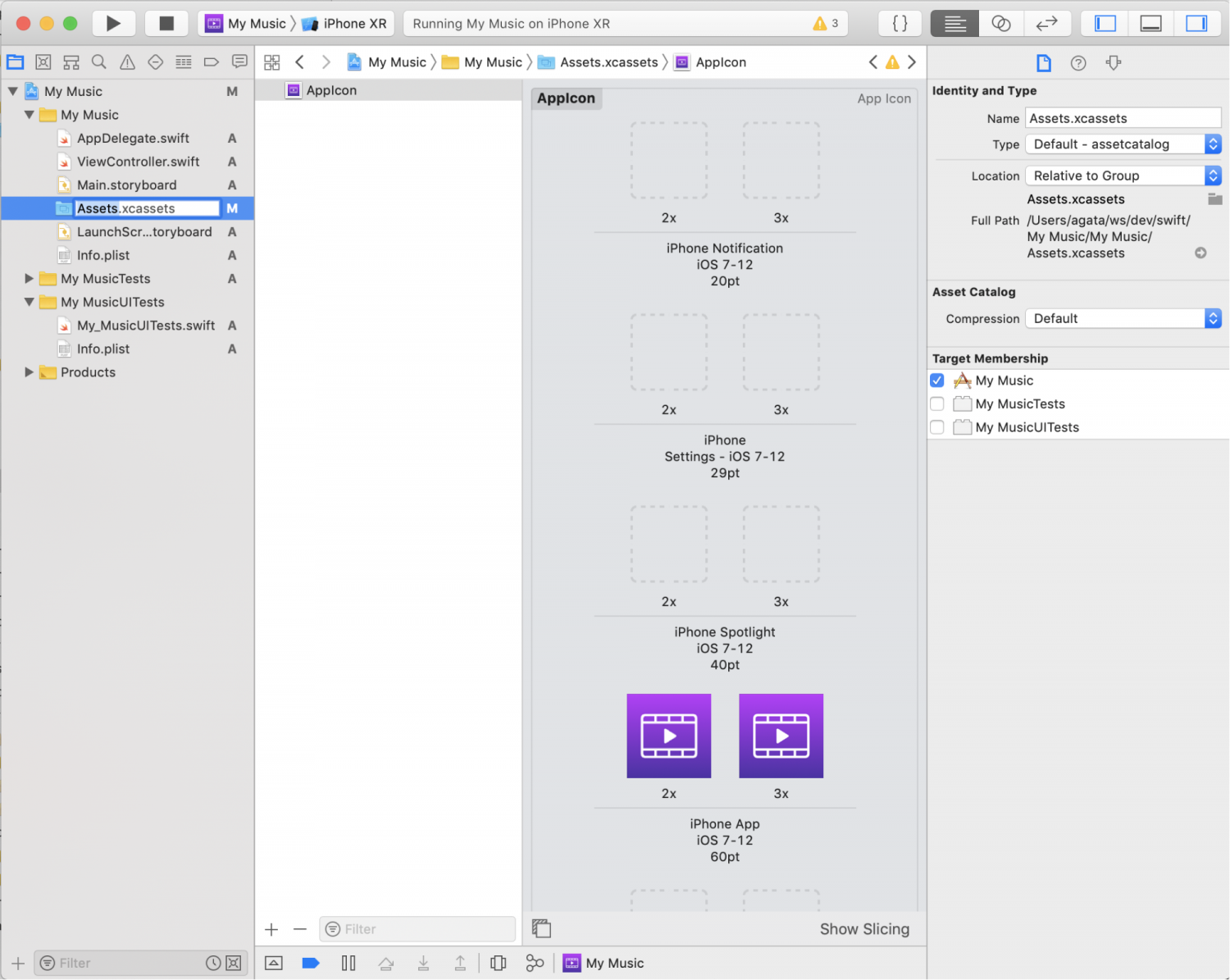Open the Debug View Hierarchy icon
1230x980 pixels.
click(498, 963)
